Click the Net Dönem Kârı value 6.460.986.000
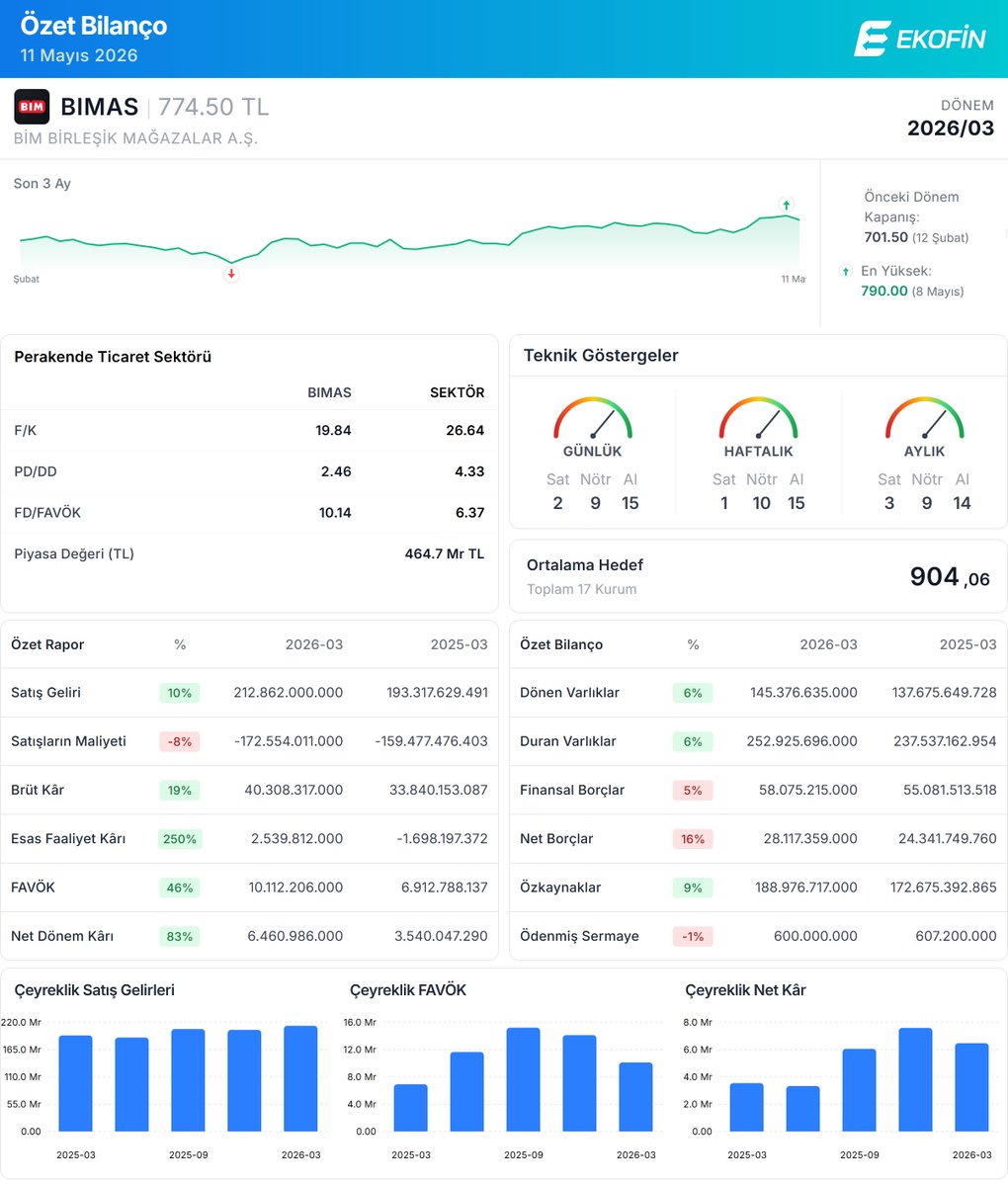 (295, 936)
